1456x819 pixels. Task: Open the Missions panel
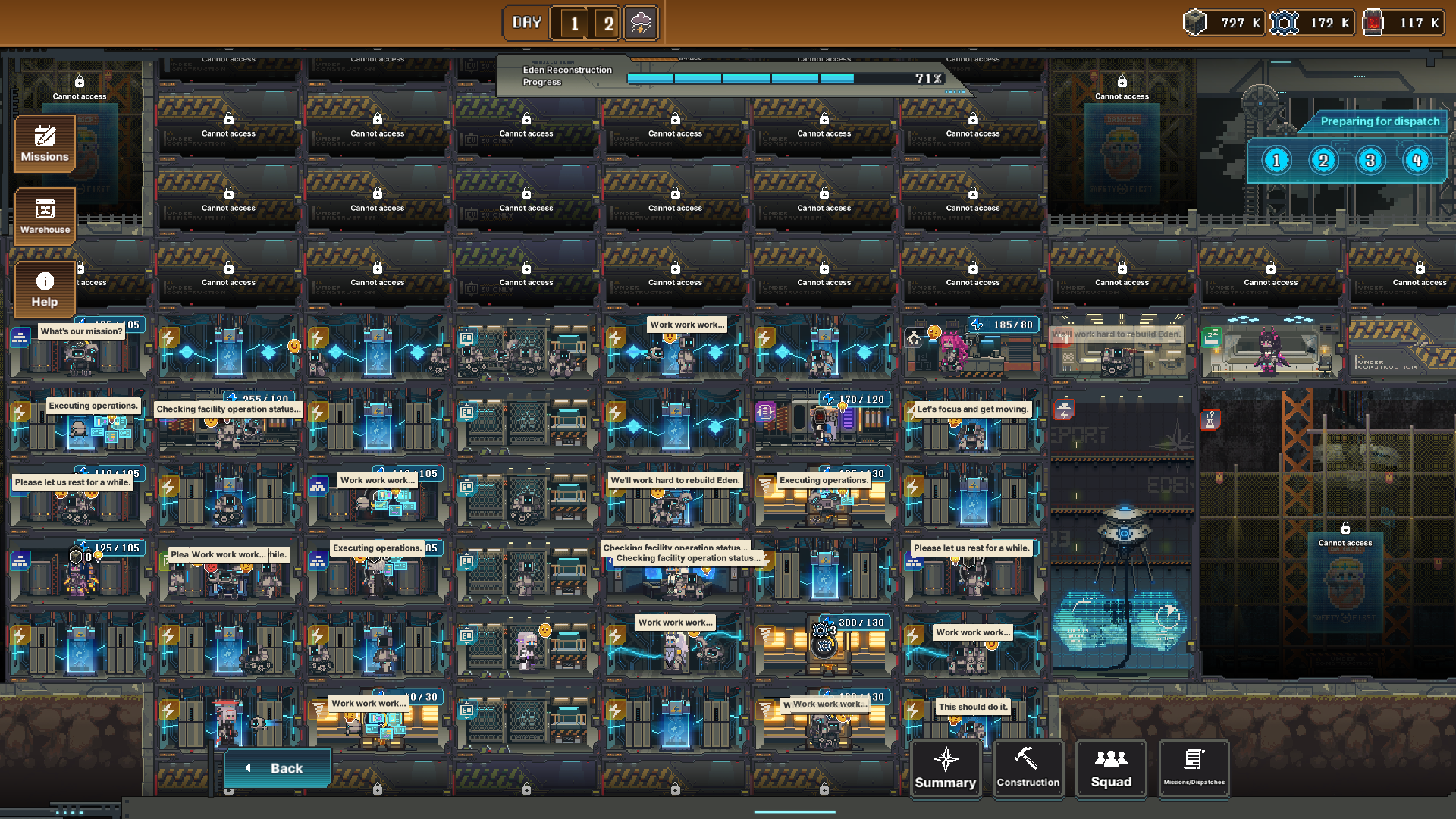pyautogui.click(x=45, y=143)
